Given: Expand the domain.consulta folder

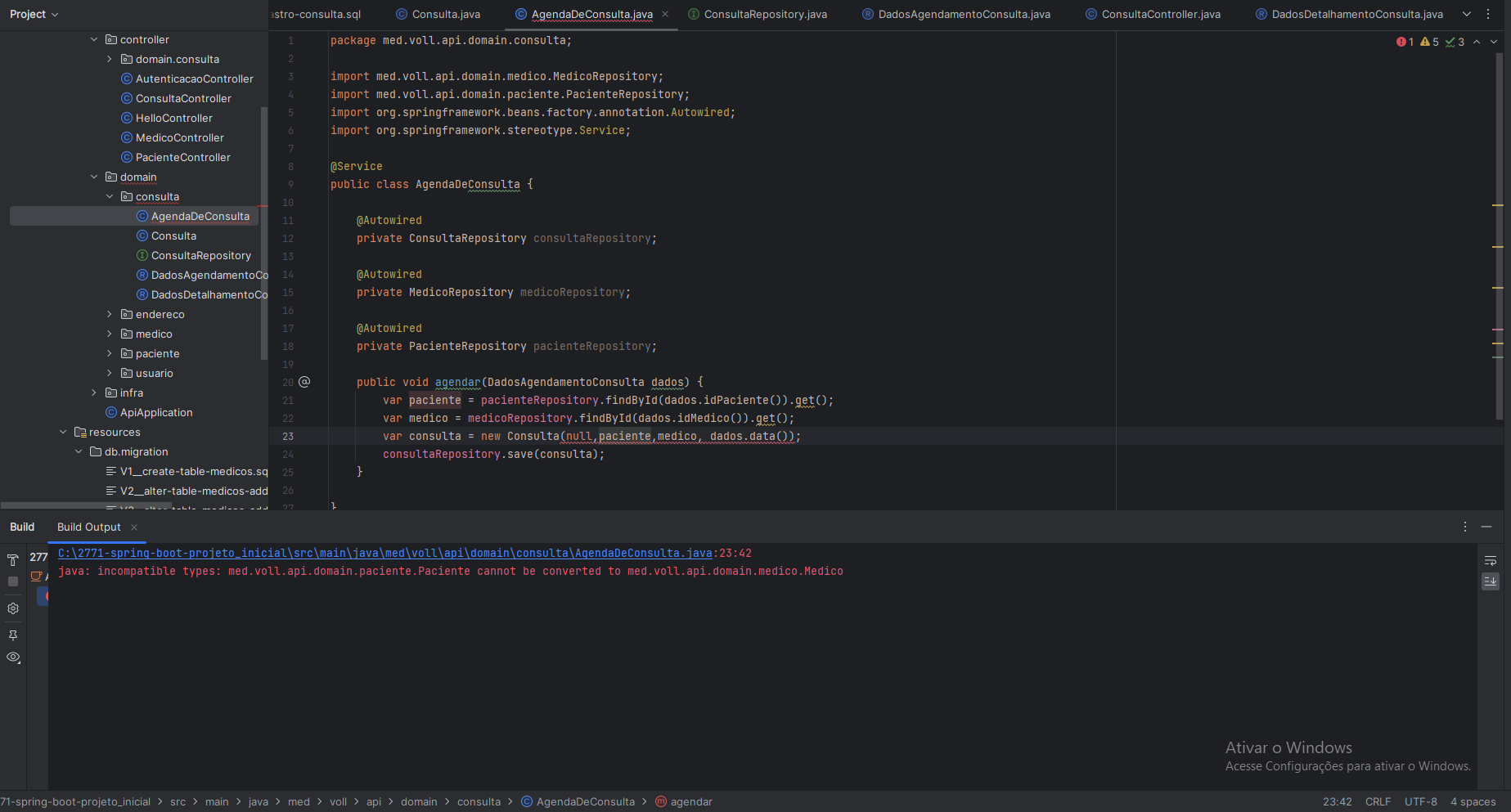Looking at the screenshot, I should [110, 59].
